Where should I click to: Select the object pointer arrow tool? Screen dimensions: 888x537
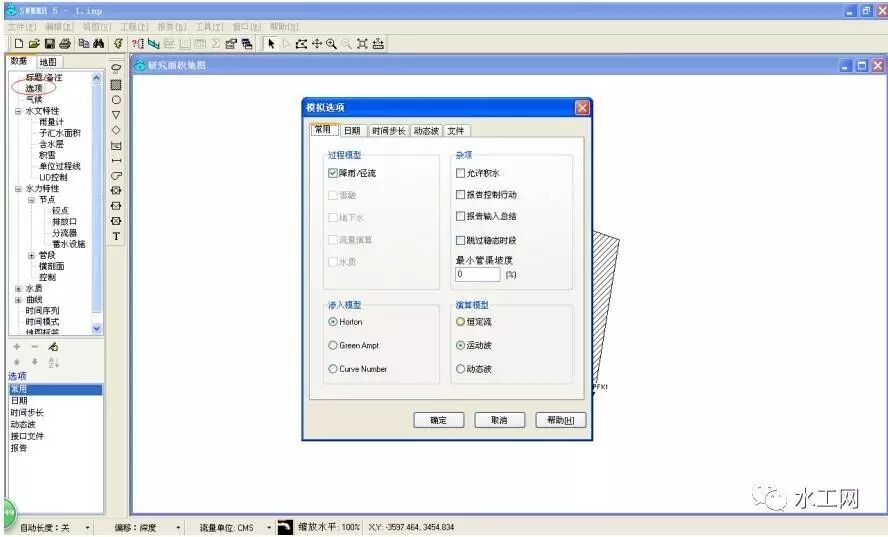click(x=271, y=44)
